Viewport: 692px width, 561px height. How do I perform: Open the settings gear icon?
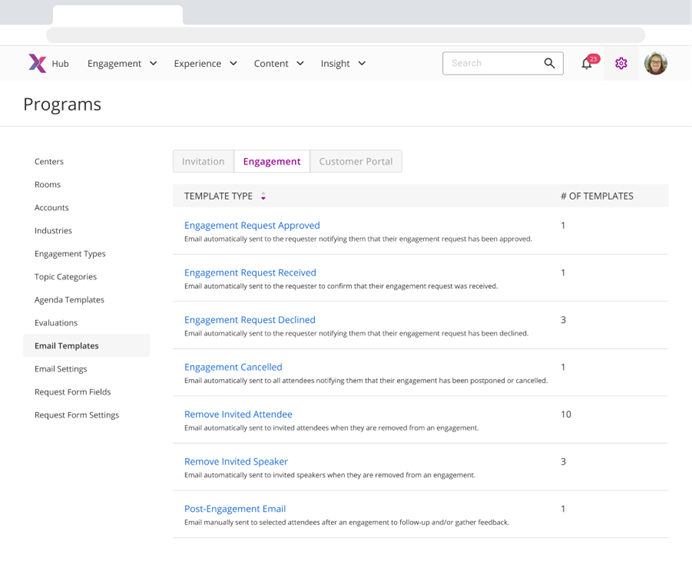tap(621, 63)
